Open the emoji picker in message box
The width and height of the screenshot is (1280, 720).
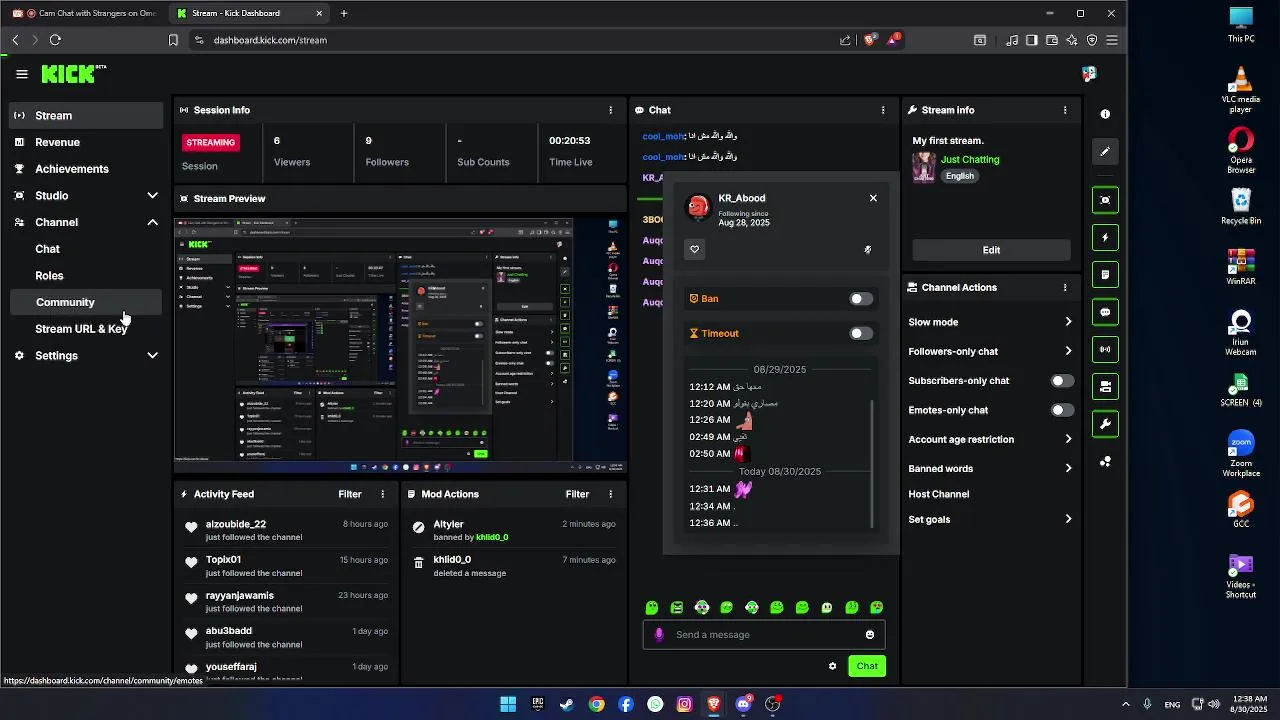click(x=870, y=634)
